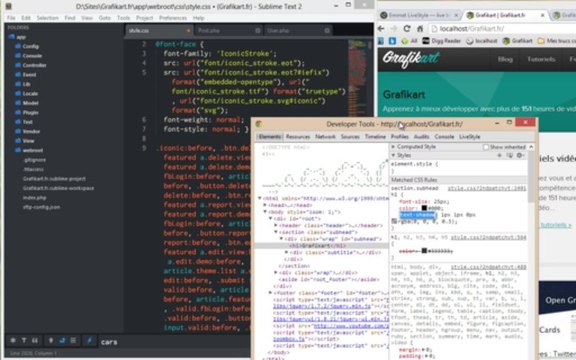This screenshot has width=576, height=360.
Task: Expand the Computed Style section
Action: pos(393,147)
